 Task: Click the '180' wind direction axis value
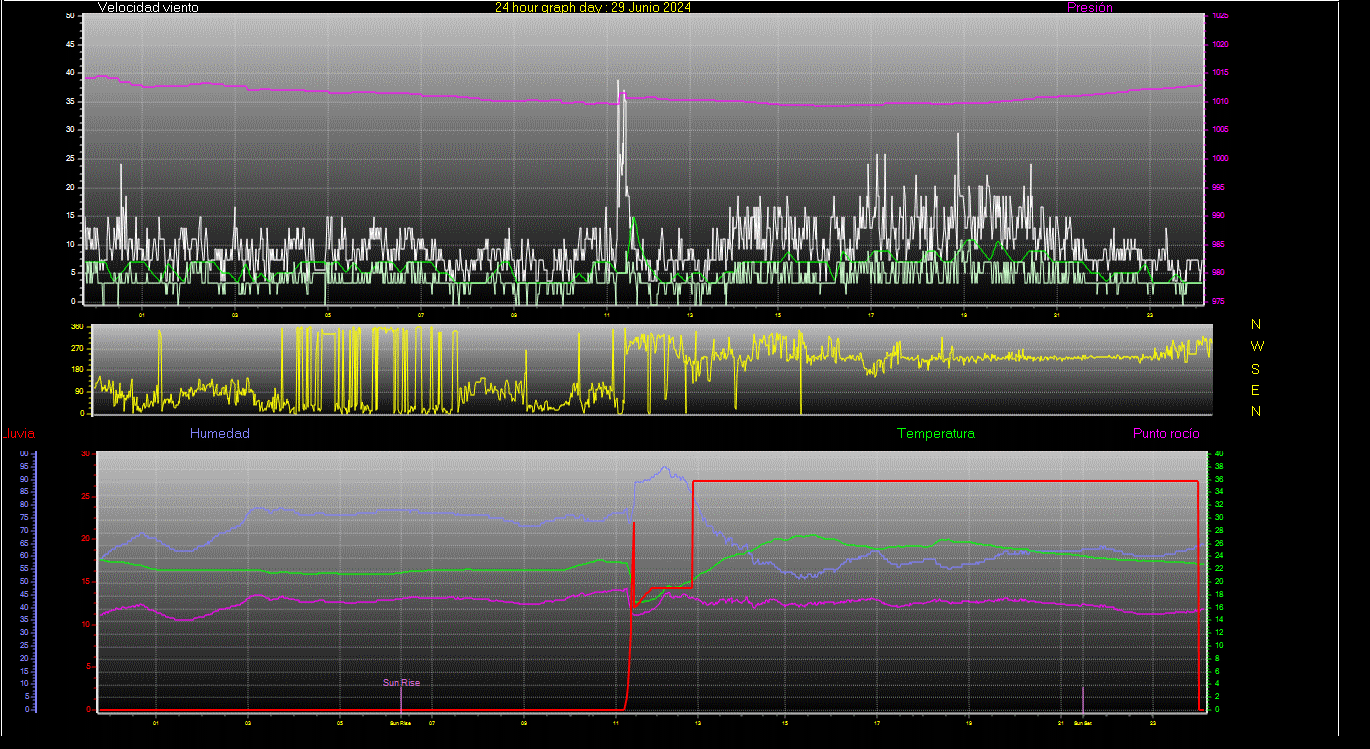[x=76, y=370]
